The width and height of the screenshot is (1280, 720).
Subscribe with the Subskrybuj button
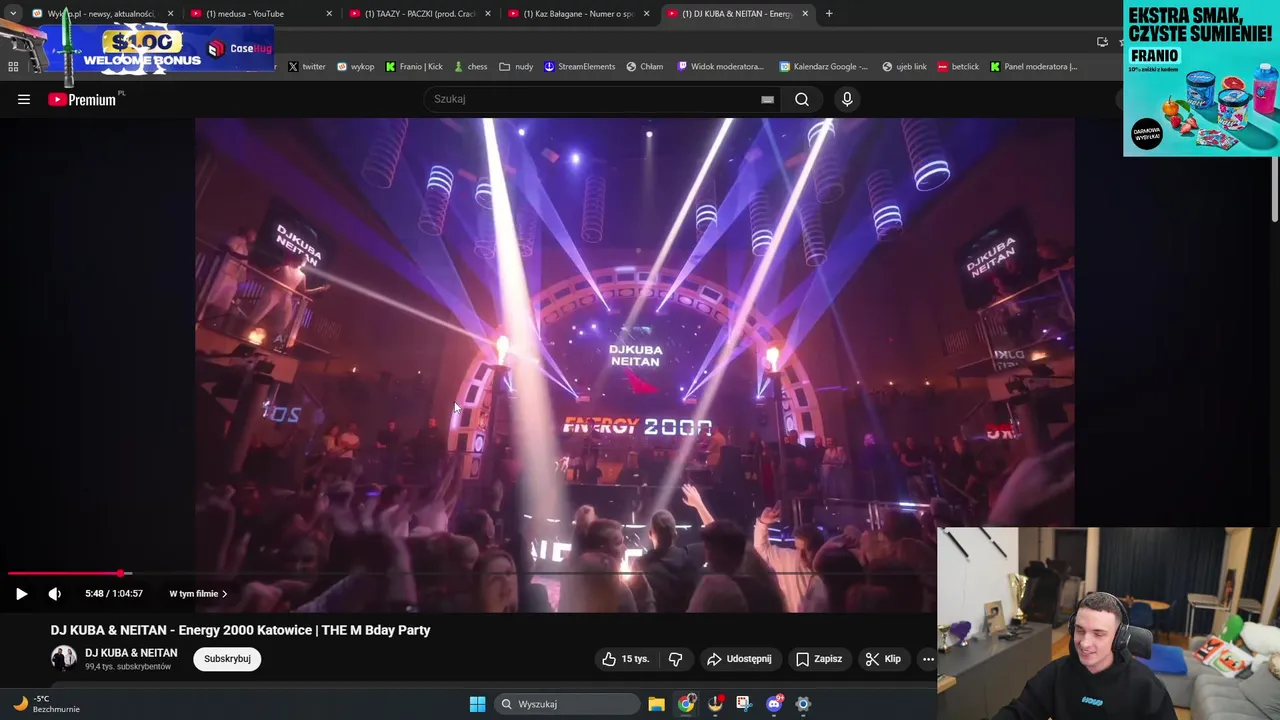pyautogui.click(x=227, y=659)
